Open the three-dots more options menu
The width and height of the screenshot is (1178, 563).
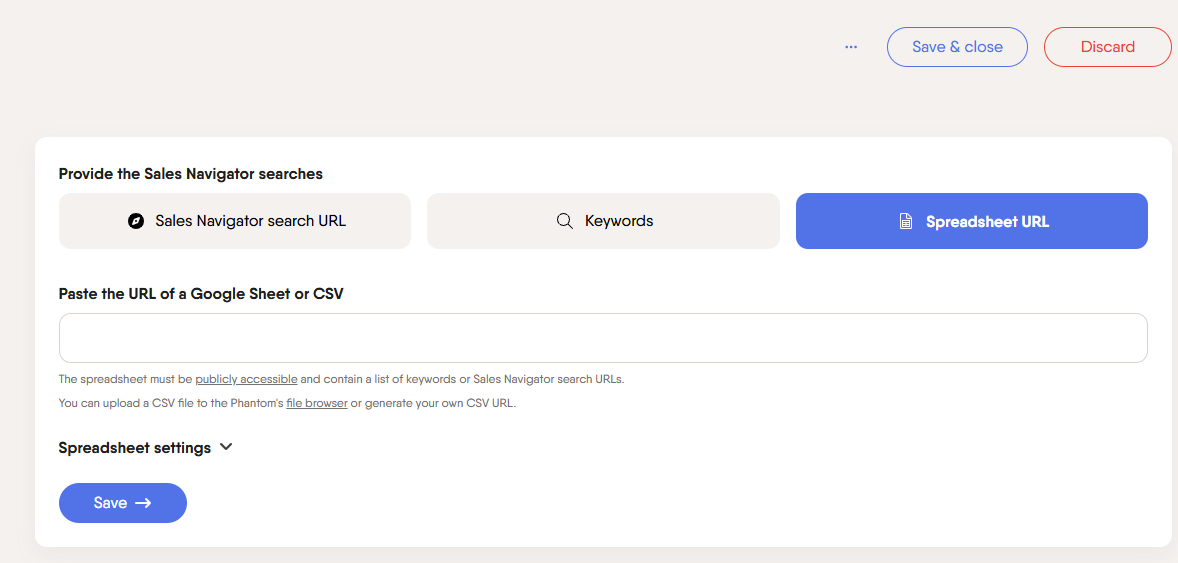pyautogui.click(x=851, y=47)
